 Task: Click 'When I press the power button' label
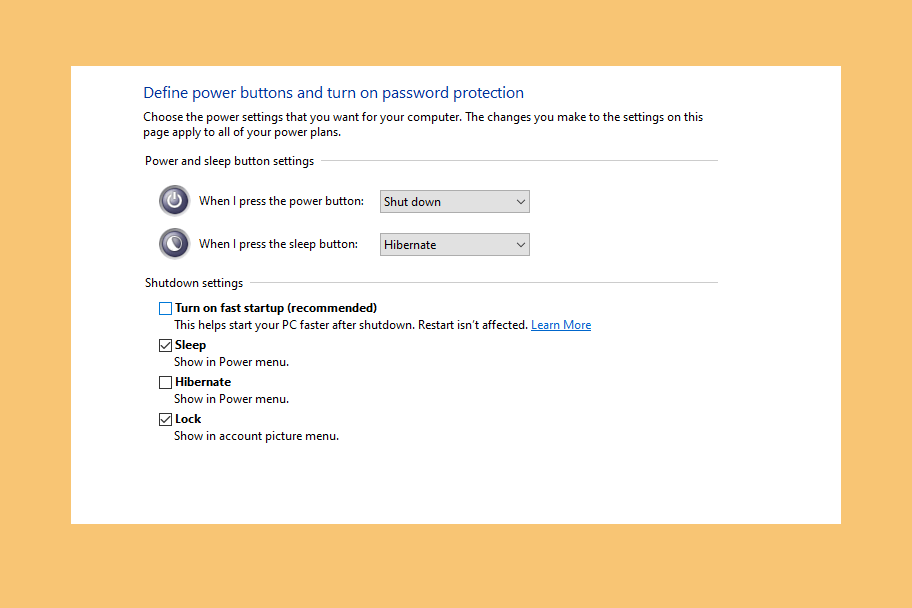coord(282,201)
